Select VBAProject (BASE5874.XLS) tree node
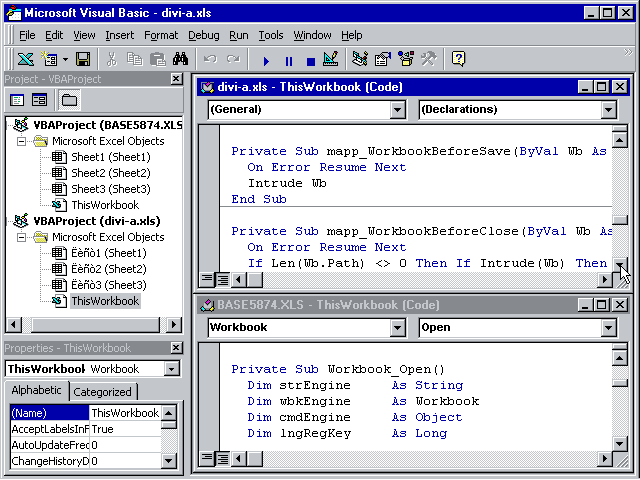Screen dimensions: 640x480 [x=107, y=125]
